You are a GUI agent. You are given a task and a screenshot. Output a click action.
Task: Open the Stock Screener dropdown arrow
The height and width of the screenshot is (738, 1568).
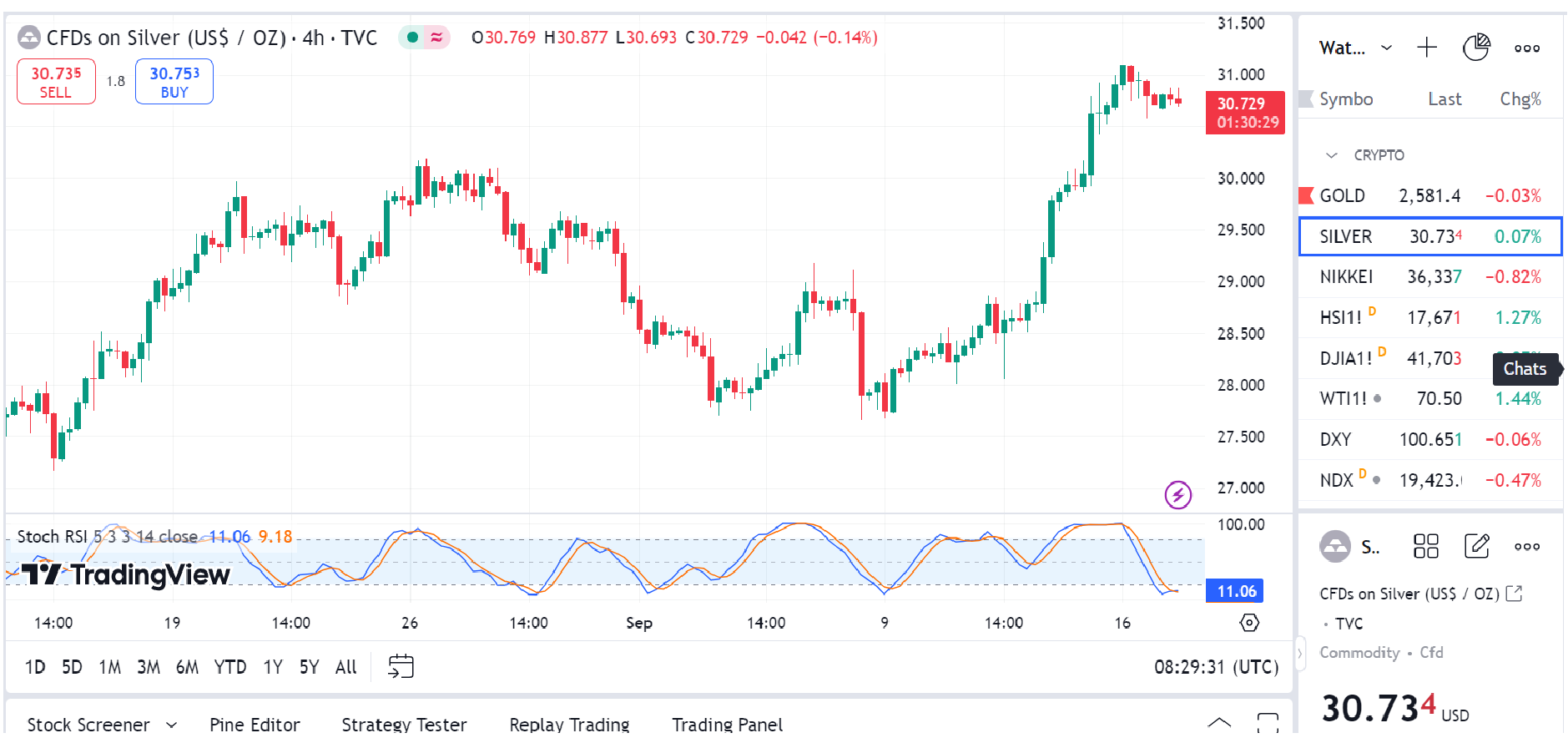pyautogui.click(x=172, y=724)
